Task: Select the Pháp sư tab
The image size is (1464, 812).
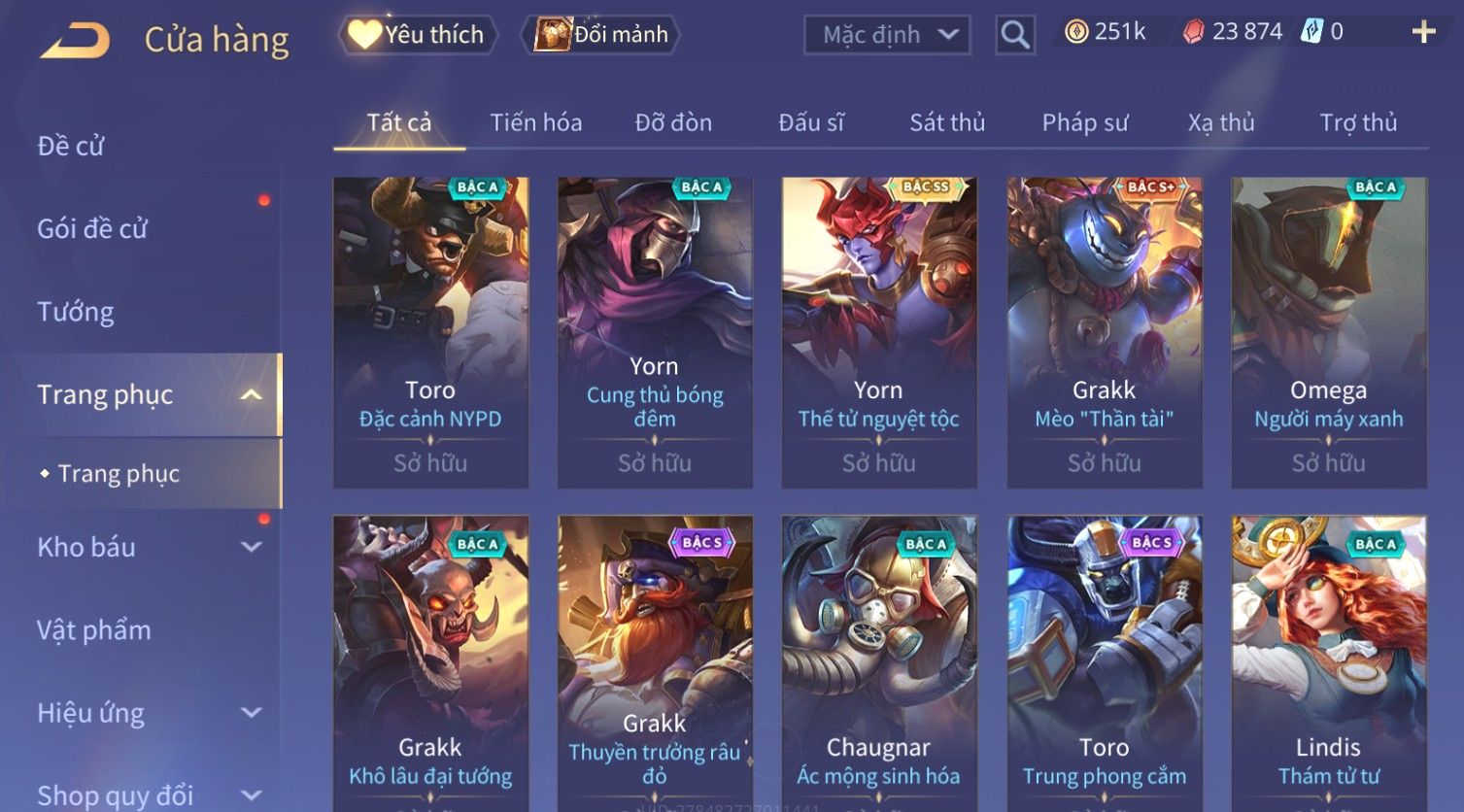Action: pyautogui.click(x=1084, y=122)
